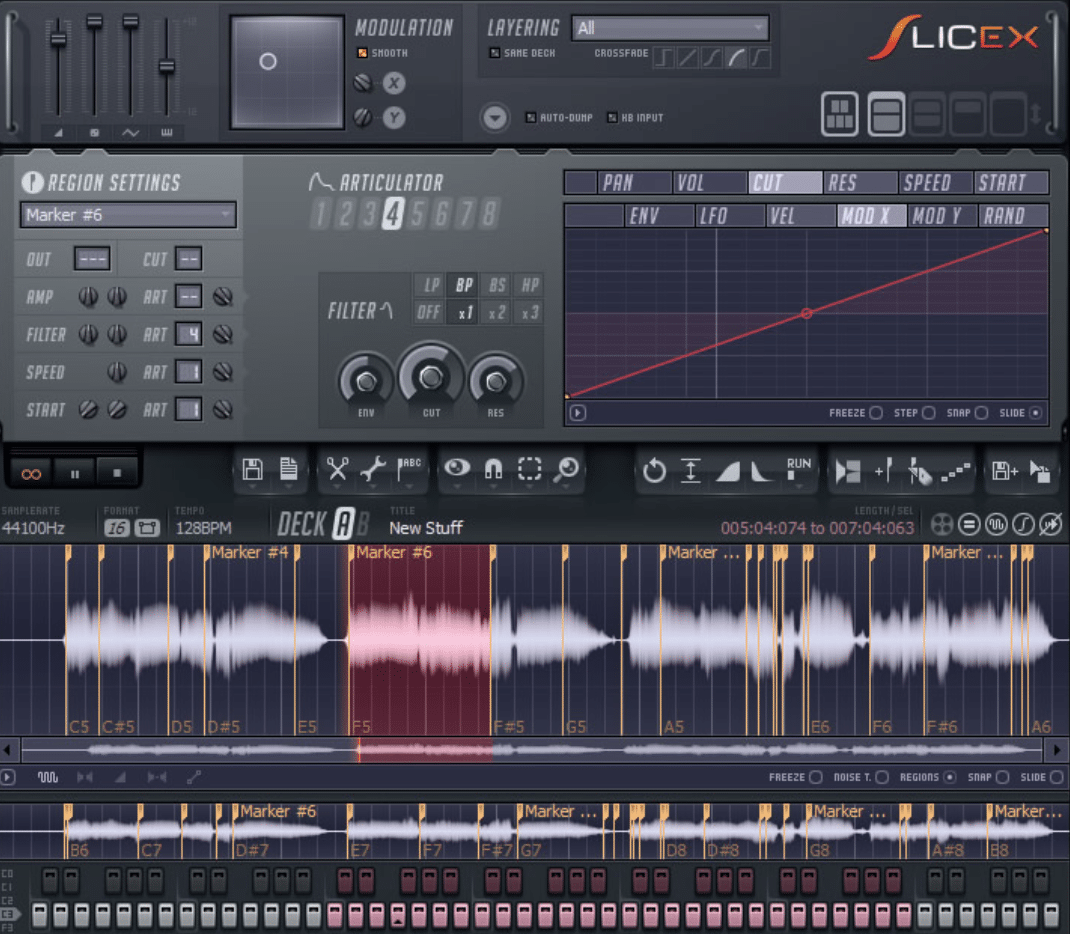Open the SPEED articulator selector
Image resolution: width=1070 pixels, height=934 pixels.
click(188, 371)
